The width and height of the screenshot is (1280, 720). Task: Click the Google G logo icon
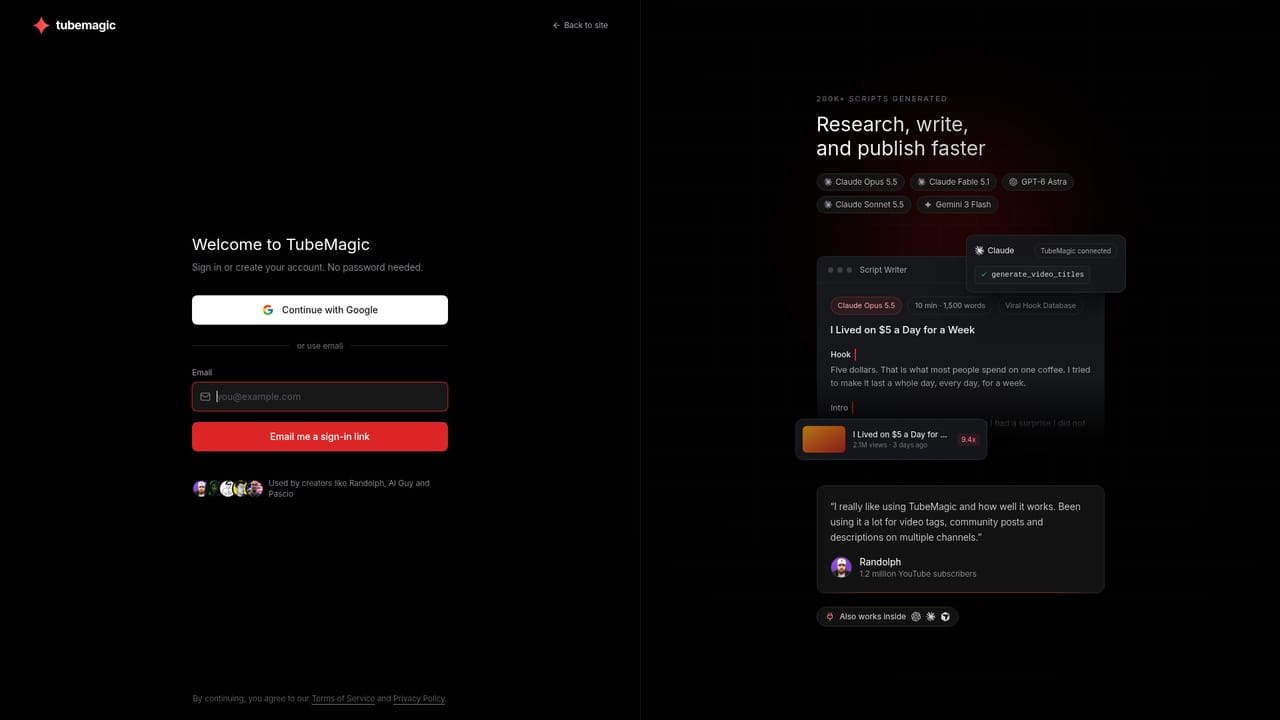pyautogui.click(x=268, y=310)
